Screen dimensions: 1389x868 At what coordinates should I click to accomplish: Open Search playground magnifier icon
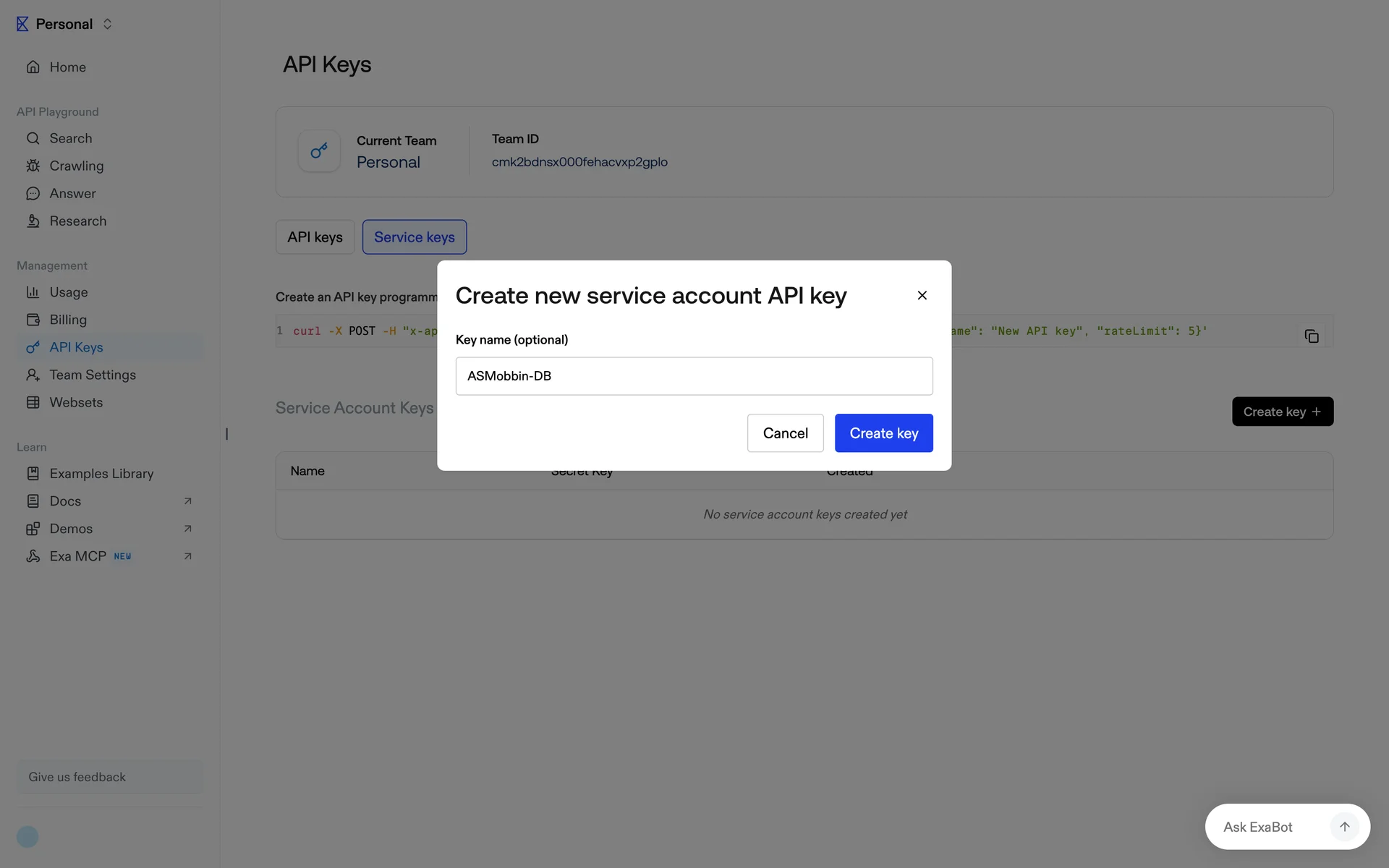pyautogui.click(x=33, y=138)
